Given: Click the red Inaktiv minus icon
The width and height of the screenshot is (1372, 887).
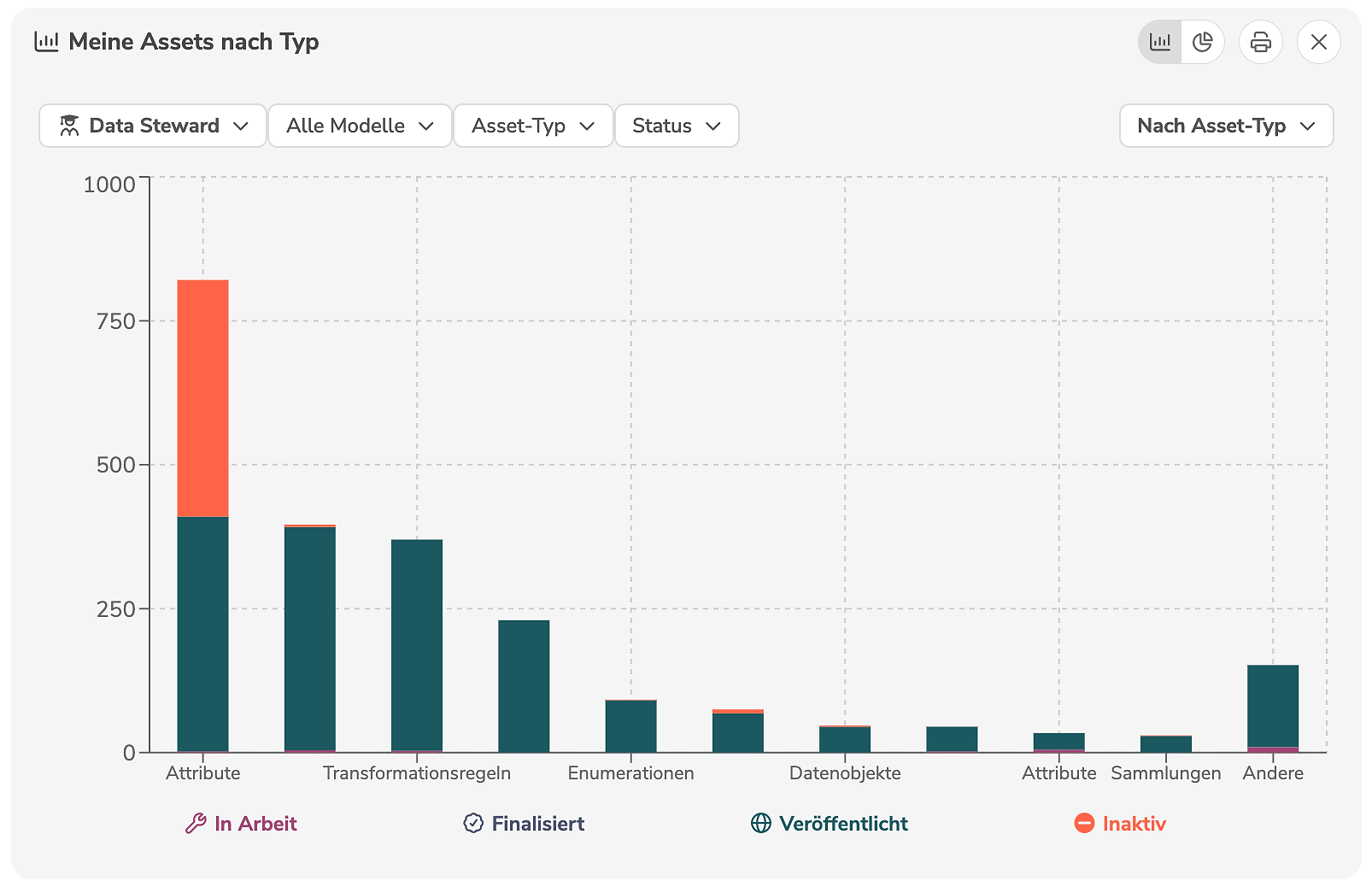Looking at the screenshot, I should tap(1084, 824).
